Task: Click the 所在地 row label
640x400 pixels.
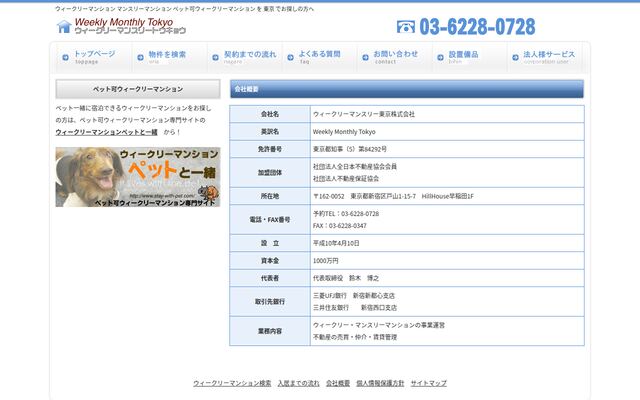Action: [x=270, y=196]
